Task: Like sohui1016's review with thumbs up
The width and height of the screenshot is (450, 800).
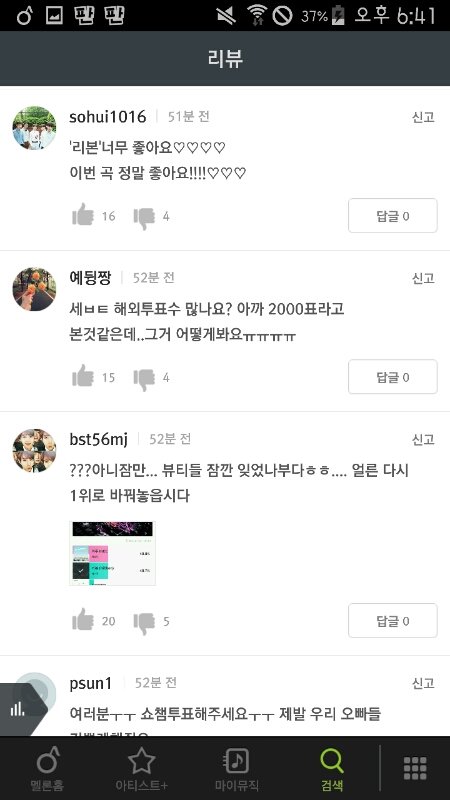Action: pos(83,215)
